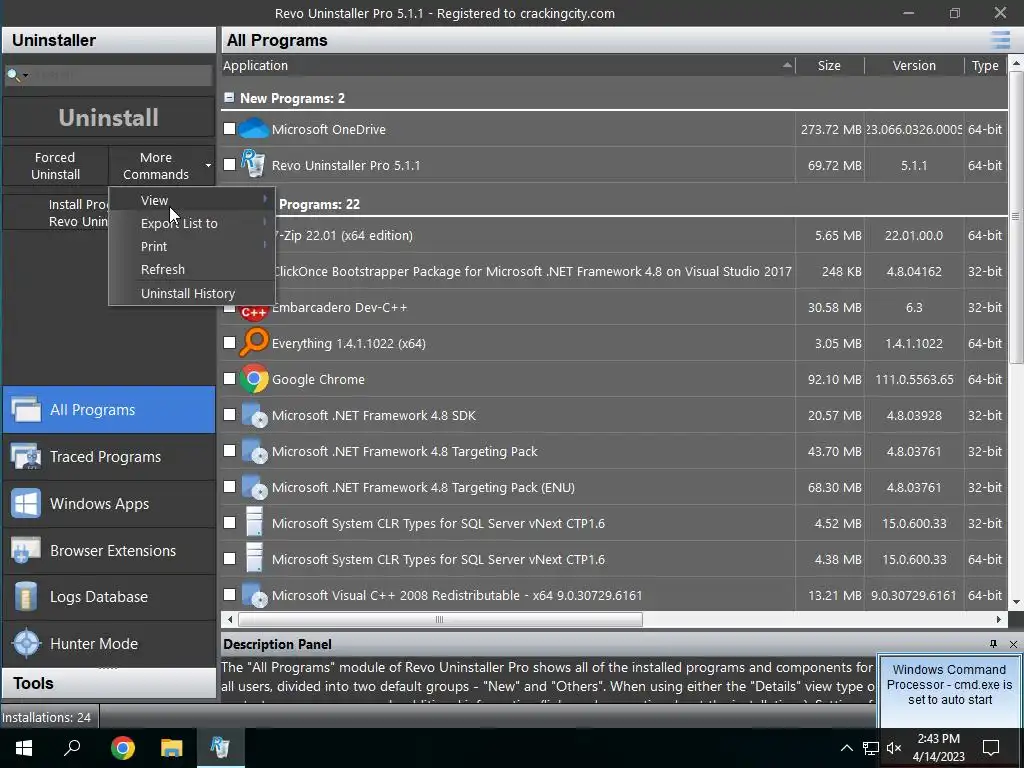Check the Everything 1.4.1.1022 checkbox
Viewport: 1024px width, 768px height.
click(229, 343)
